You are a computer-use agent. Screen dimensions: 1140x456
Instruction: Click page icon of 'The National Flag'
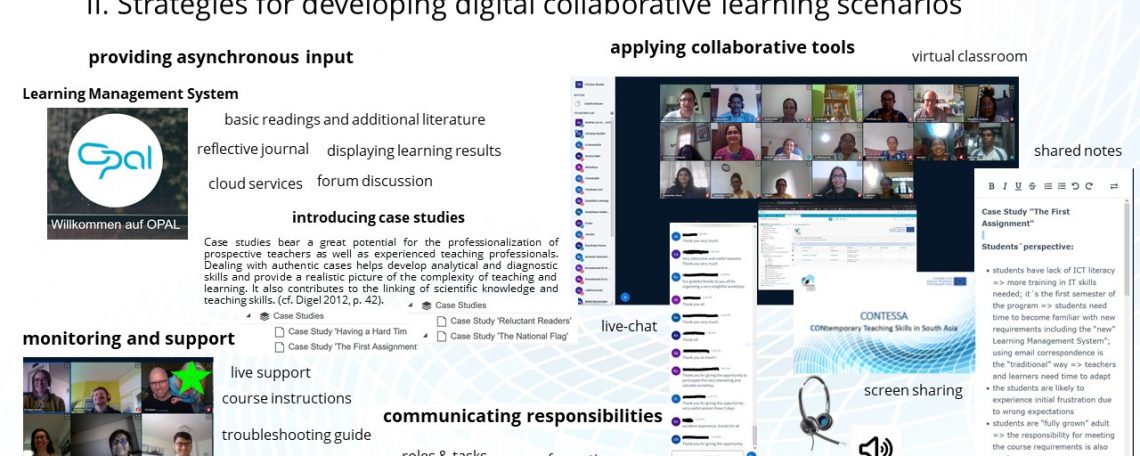tap(441, 336)
